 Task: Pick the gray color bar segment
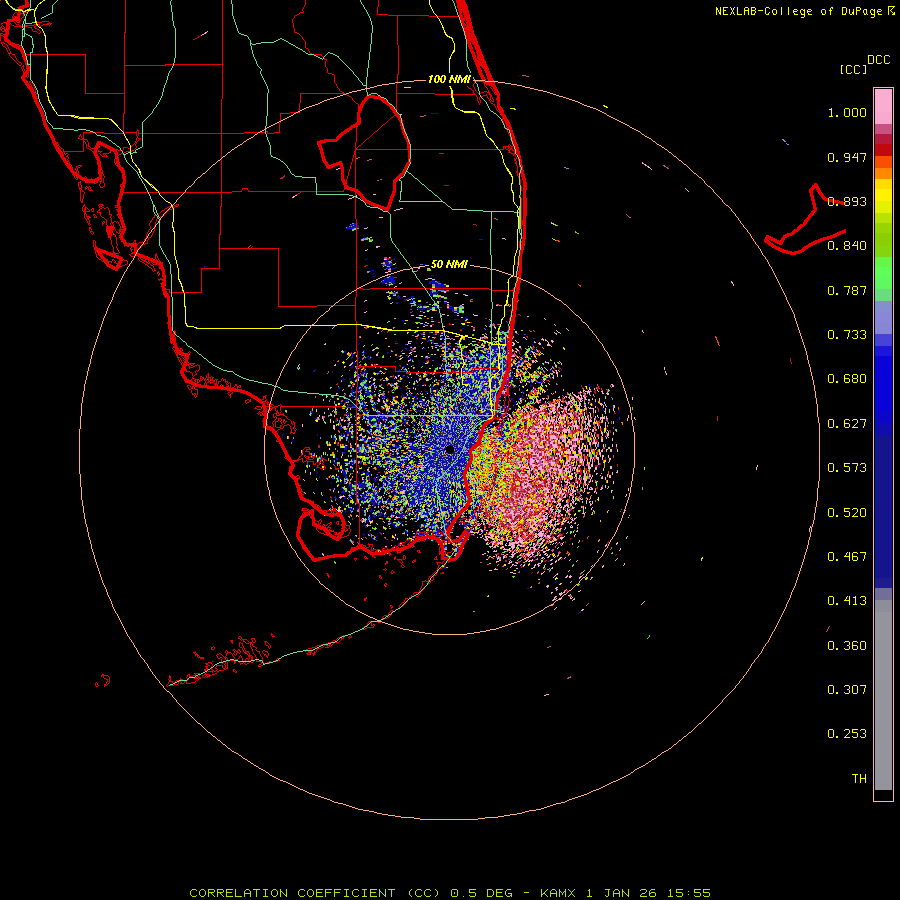click(883, 695)
